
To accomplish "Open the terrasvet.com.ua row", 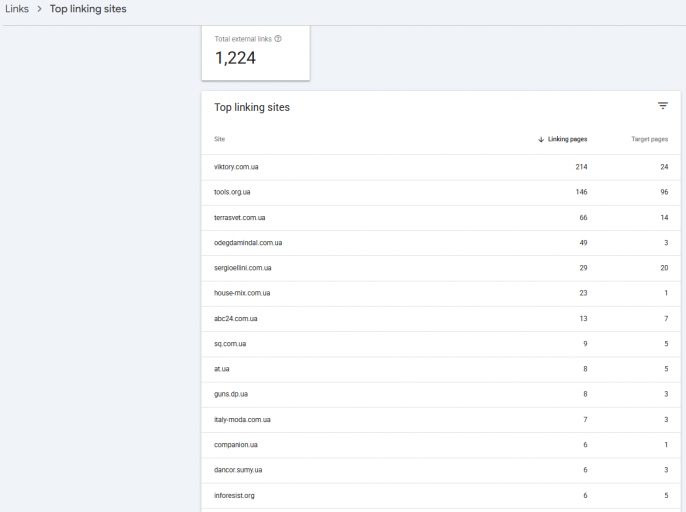I will (441, 218).
